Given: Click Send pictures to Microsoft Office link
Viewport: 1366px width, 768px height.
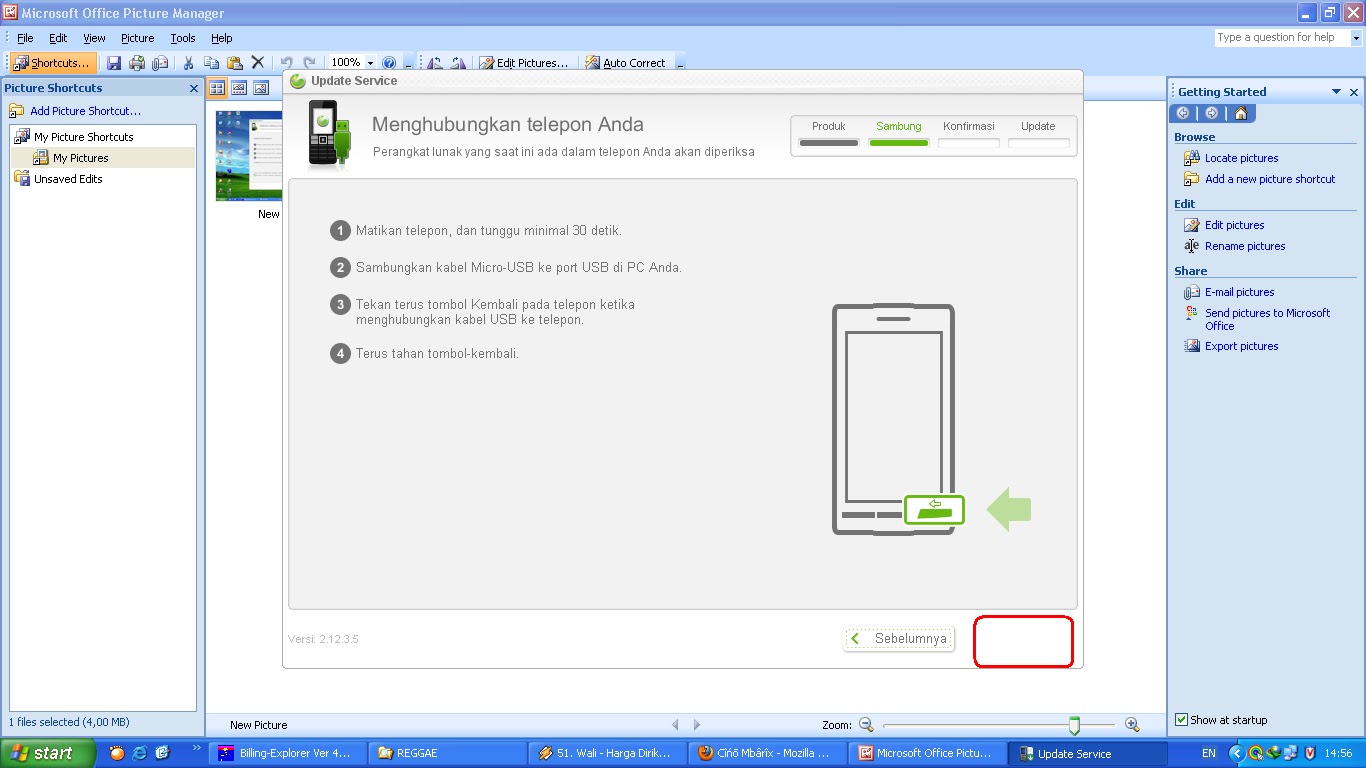Looking at the screenshot, I should 1267,319.
